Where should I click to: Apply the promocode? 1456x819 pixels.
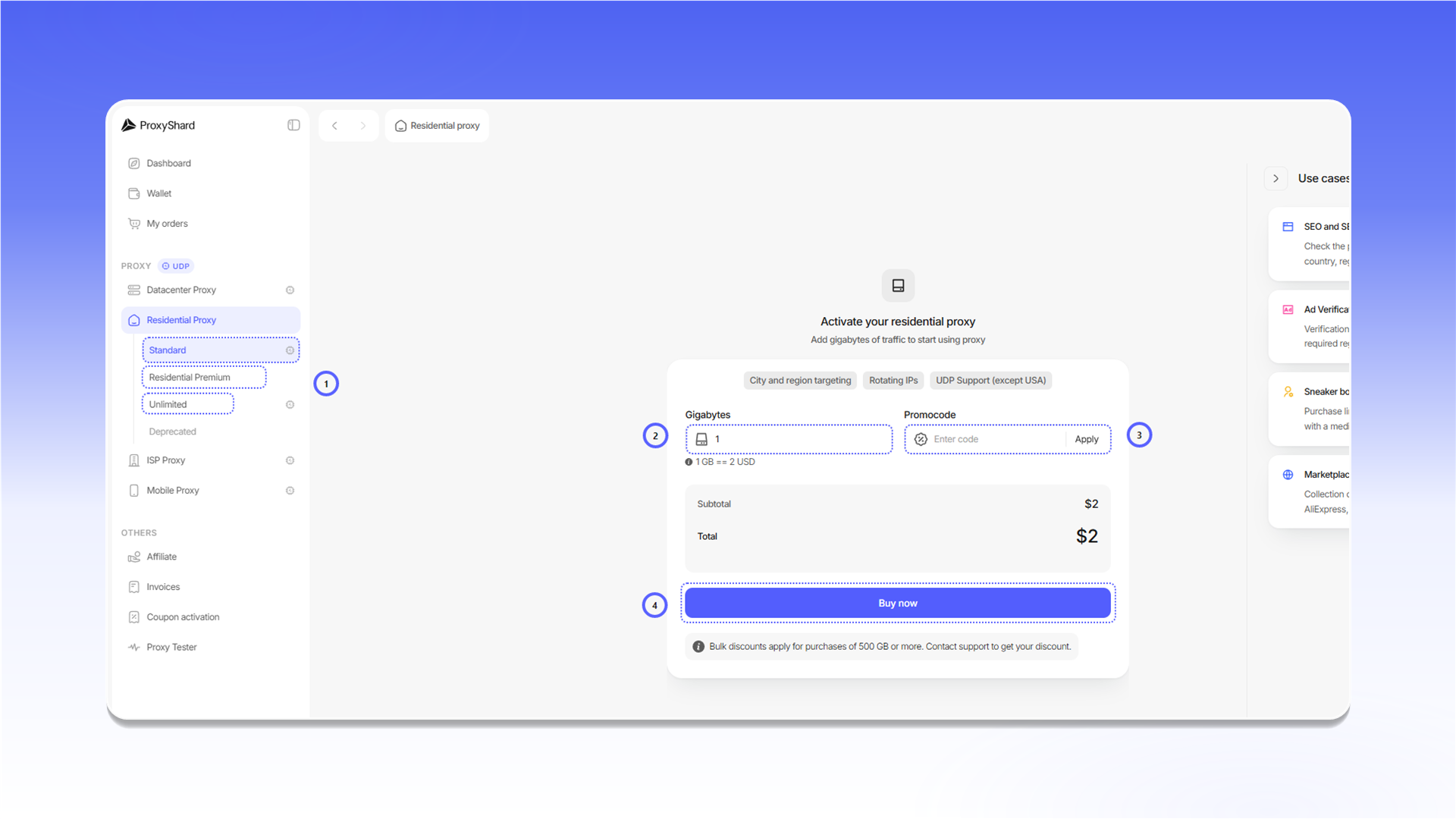pos(1087,439)
